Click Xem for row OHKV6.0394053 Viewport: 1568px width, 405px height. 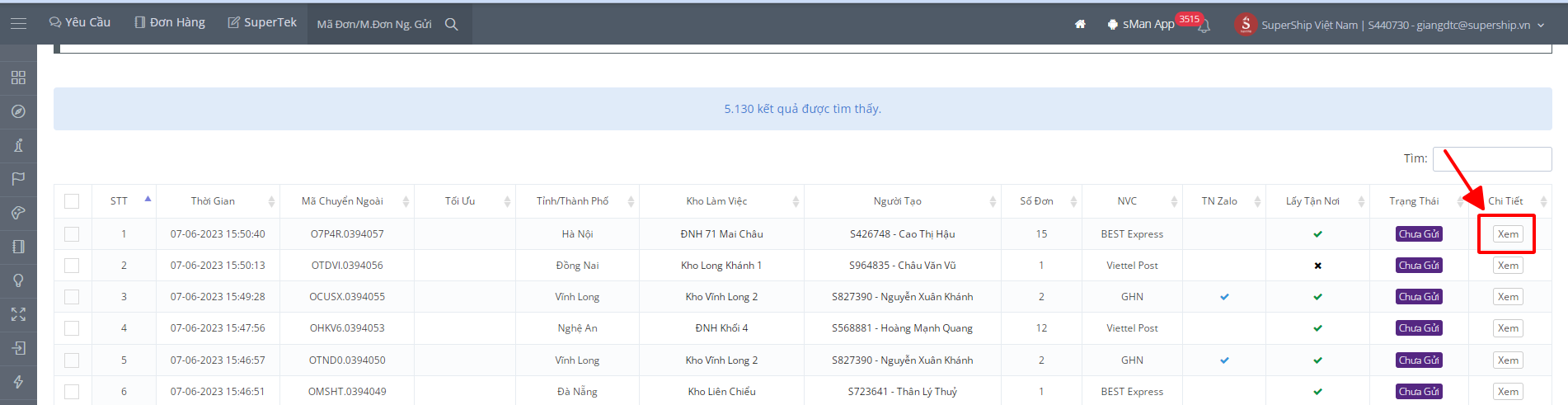[1508, 328]
